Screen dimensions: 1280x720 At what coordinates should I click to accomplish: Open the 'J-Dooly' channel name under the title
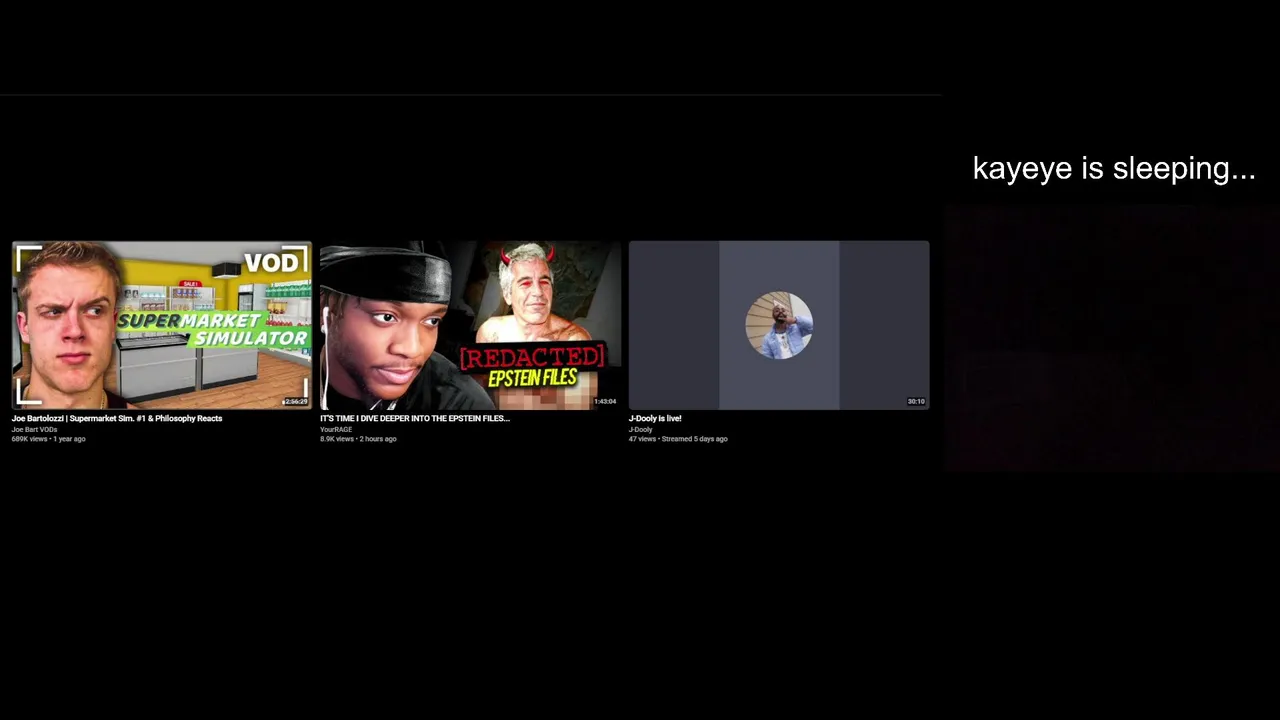(640, 429)
